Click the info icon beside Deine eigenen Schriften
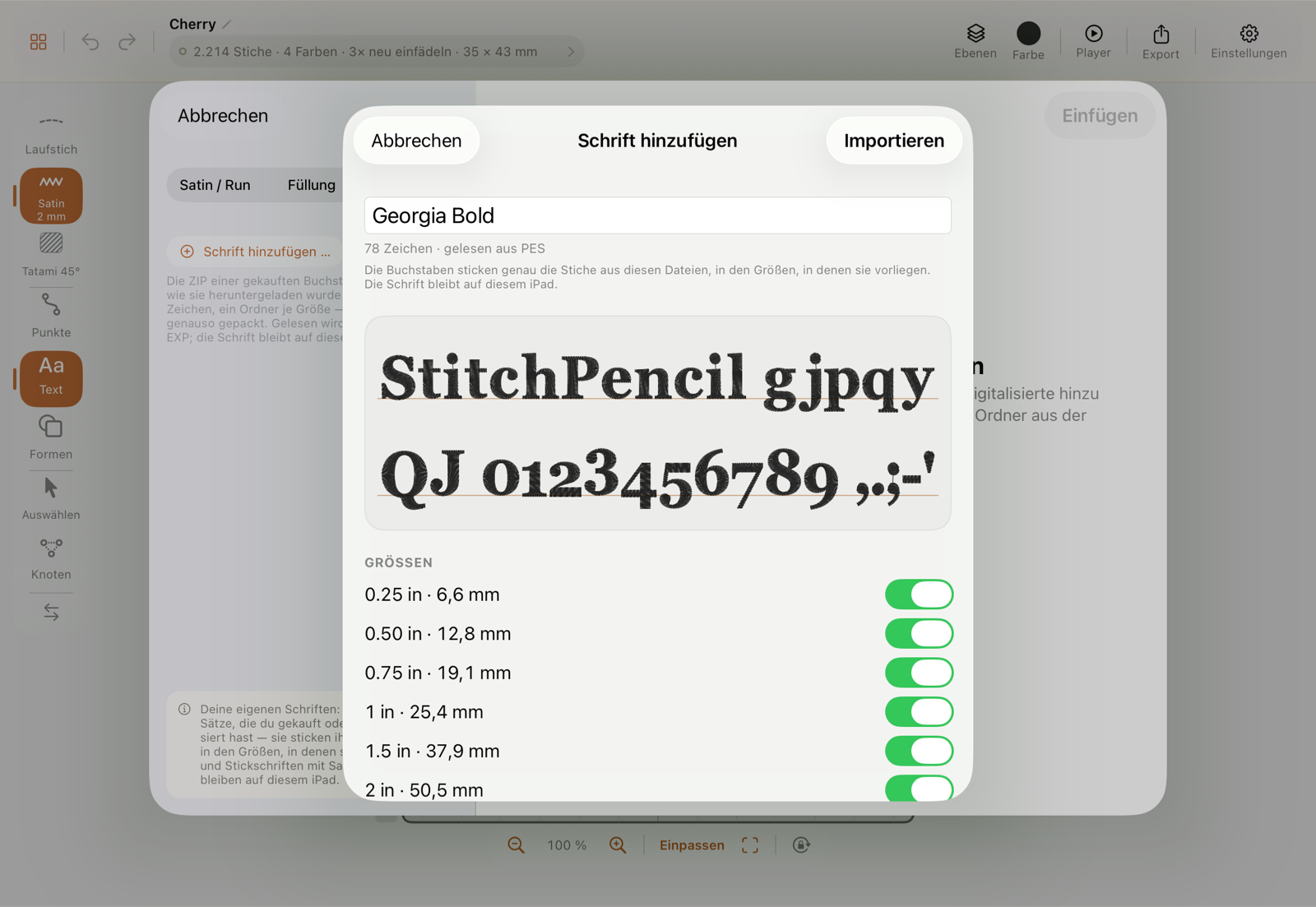The image size is (1316, 907). pos(185,709)
